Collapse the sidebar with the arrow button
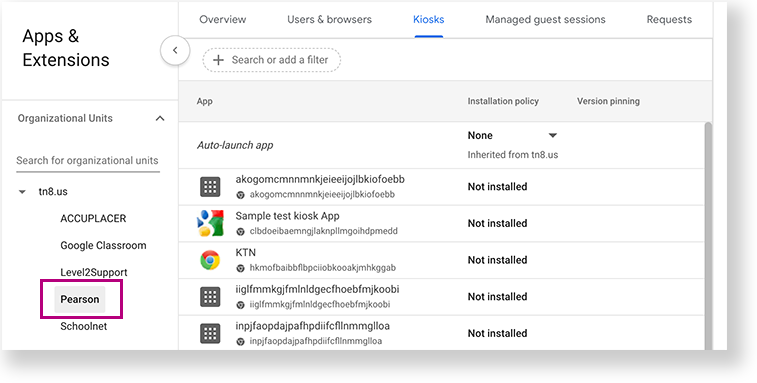Screen dimensions: 757x383 coord(175,50)
